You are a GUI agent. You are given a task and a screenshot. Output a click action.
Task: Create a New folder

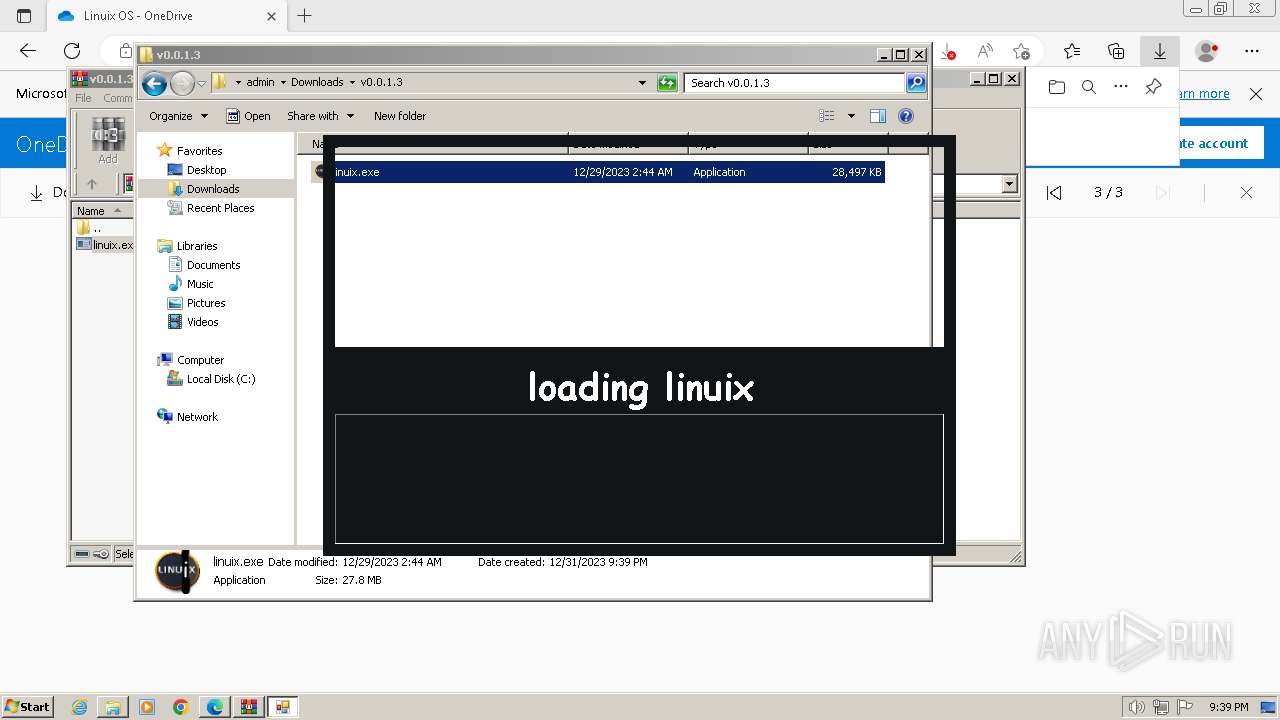pyautogui.click(x=400, y=116)
